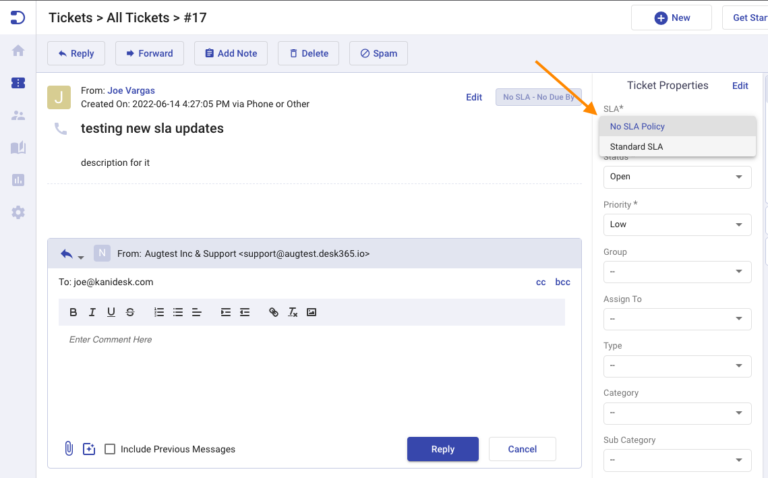The width and height of the screenshot is (768, 478).
Task: Click the Enter Comment Here field
Action: pos(312,339)
